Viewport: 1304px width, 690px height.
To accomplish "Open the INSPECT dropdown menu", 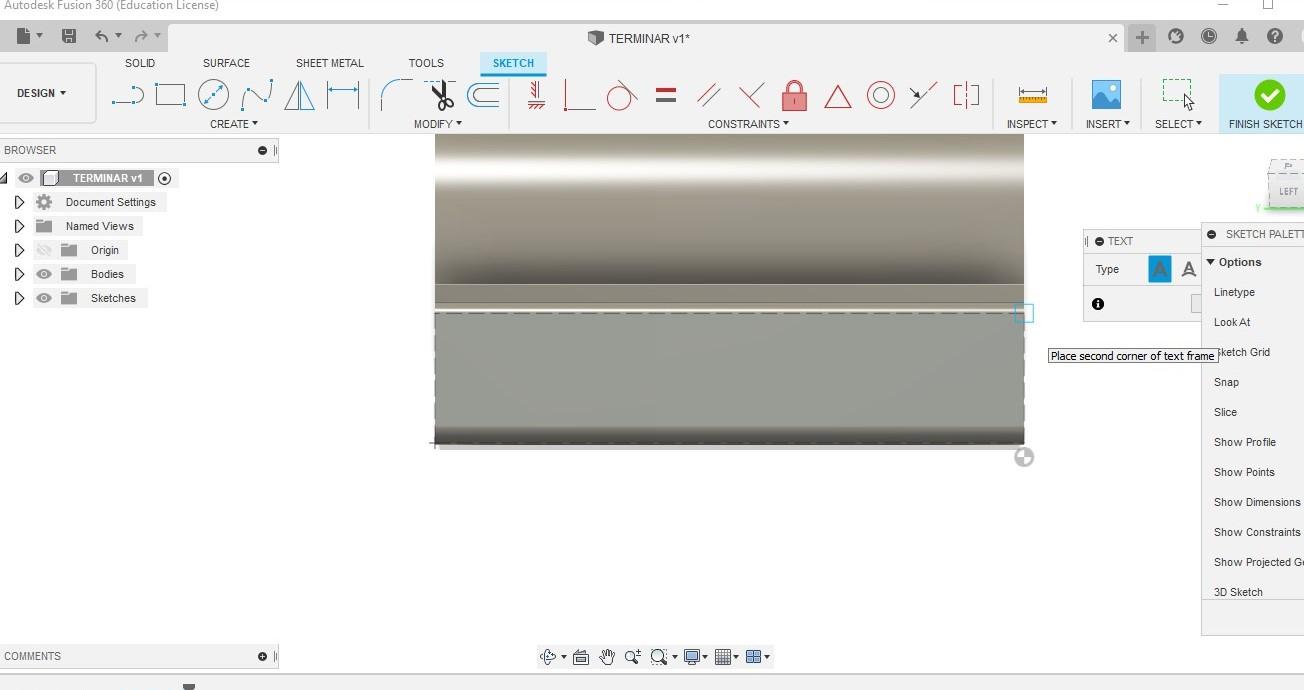I will pyautogui.click(x=1032, y=124).
